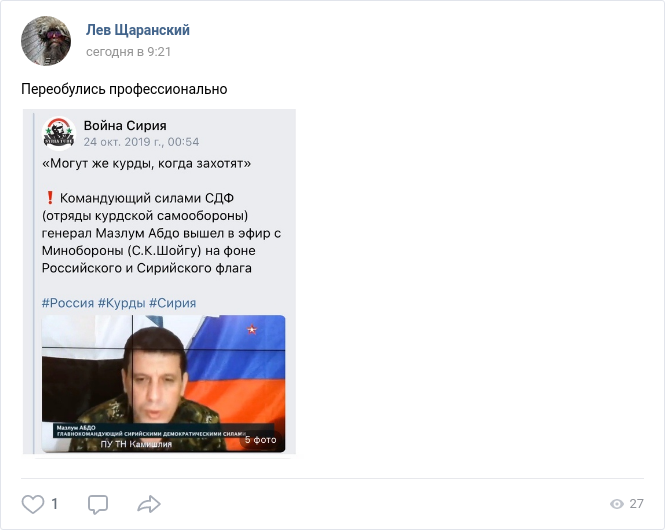Viewport: 665px width, 530px height.
Task: Open the Война Сирия community avatar
Action: (59, 134)
